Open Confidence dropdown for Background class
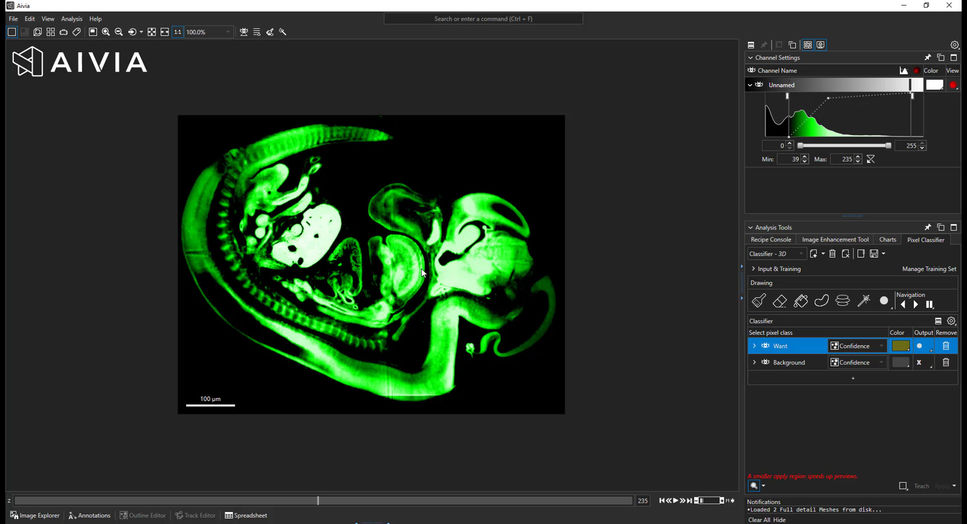Image resolution: width=967 pixels, height=524 pixels. (857, 363)
